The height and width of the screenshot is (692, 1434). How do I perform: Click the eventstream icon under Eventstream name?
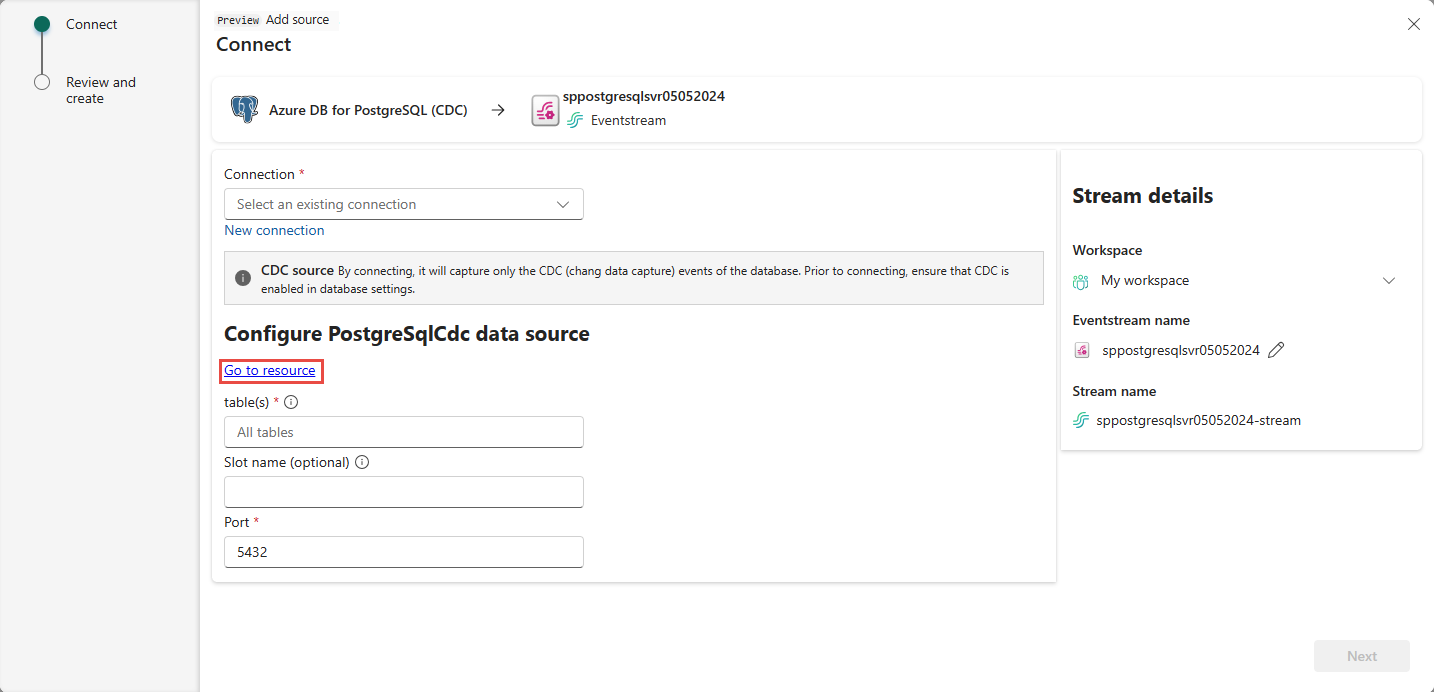[x=1082, y=350]
